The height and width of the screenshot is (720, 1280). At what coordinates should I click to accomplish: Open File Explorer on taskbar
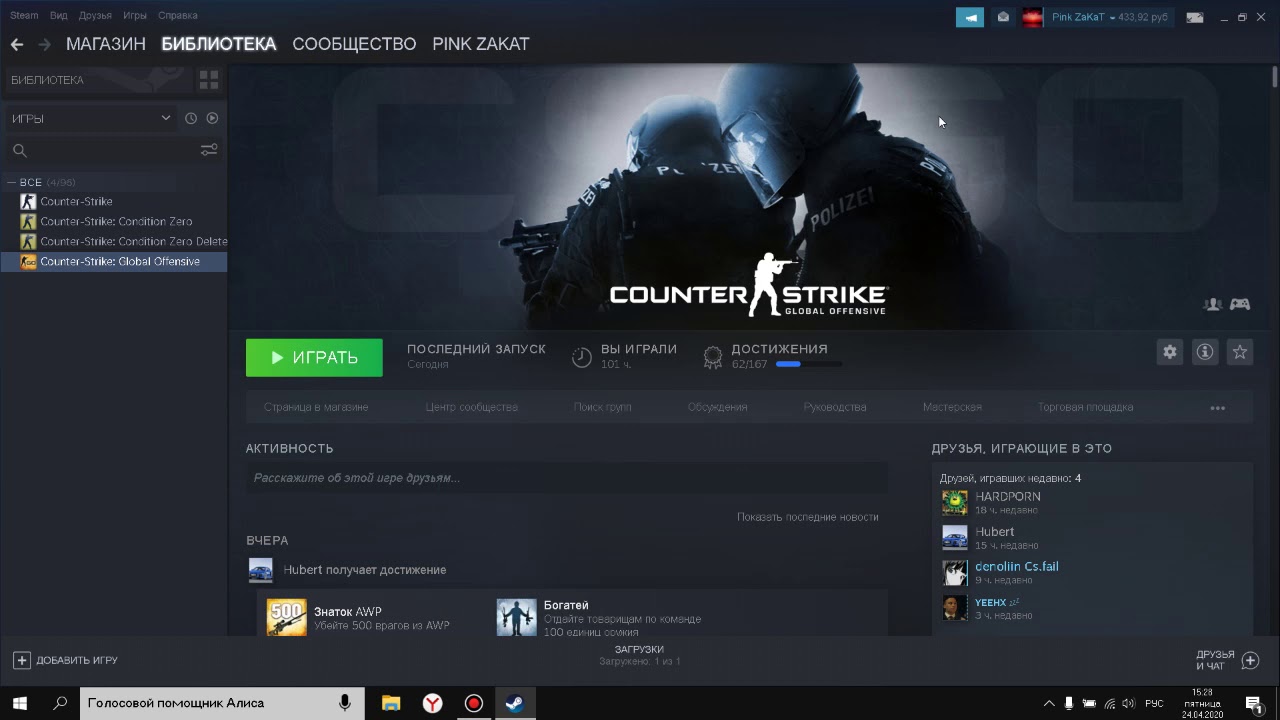click(x=391, y=703)
